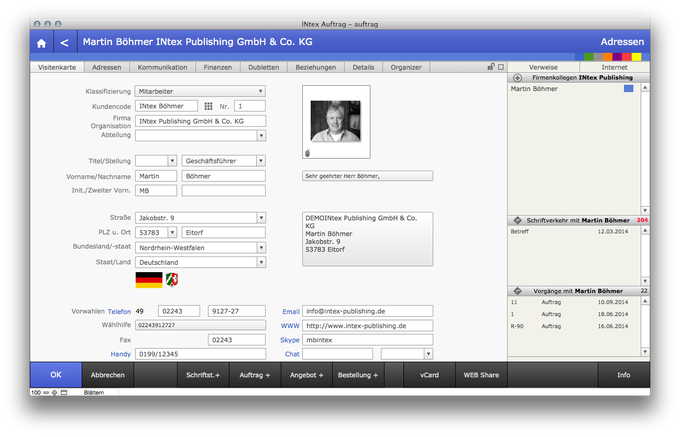
Task: Open the contact portrait photo
Action: tap(336, 121)
